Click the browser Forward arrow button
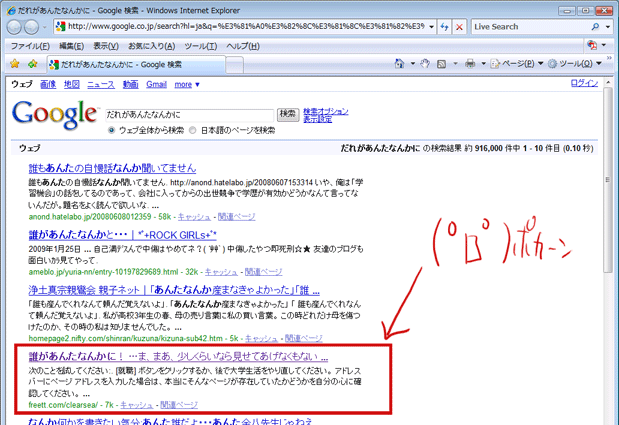The width and height of the screenshot is (619, 425). [x=31, y=27]
